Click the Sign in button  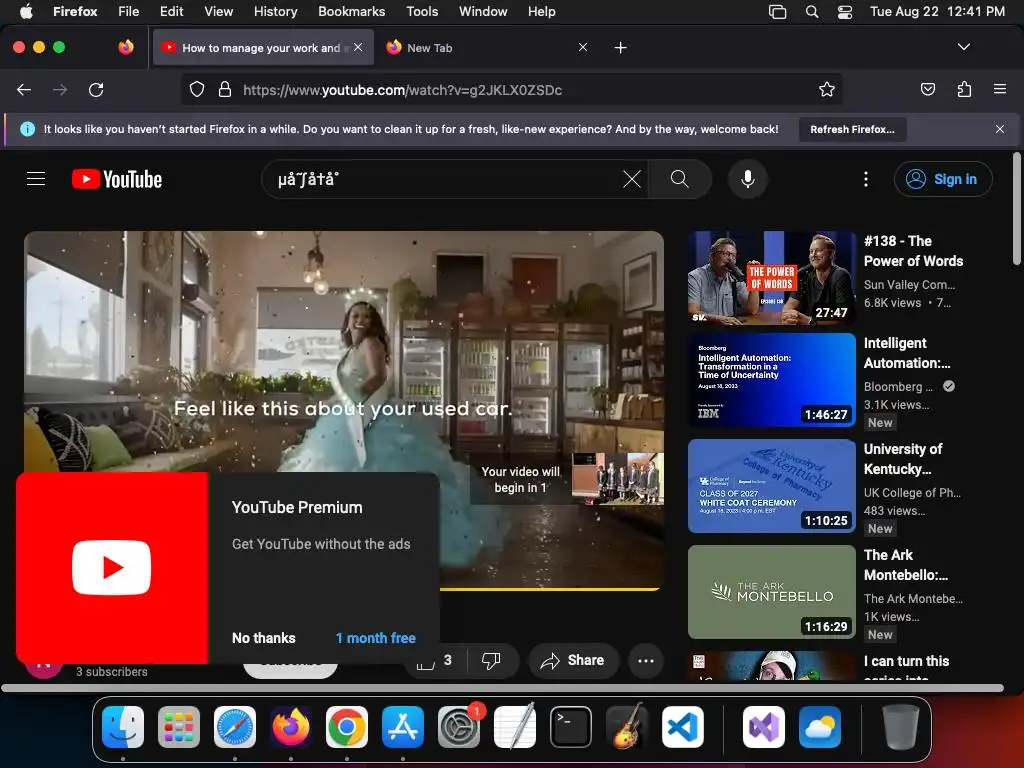point(943,179)
